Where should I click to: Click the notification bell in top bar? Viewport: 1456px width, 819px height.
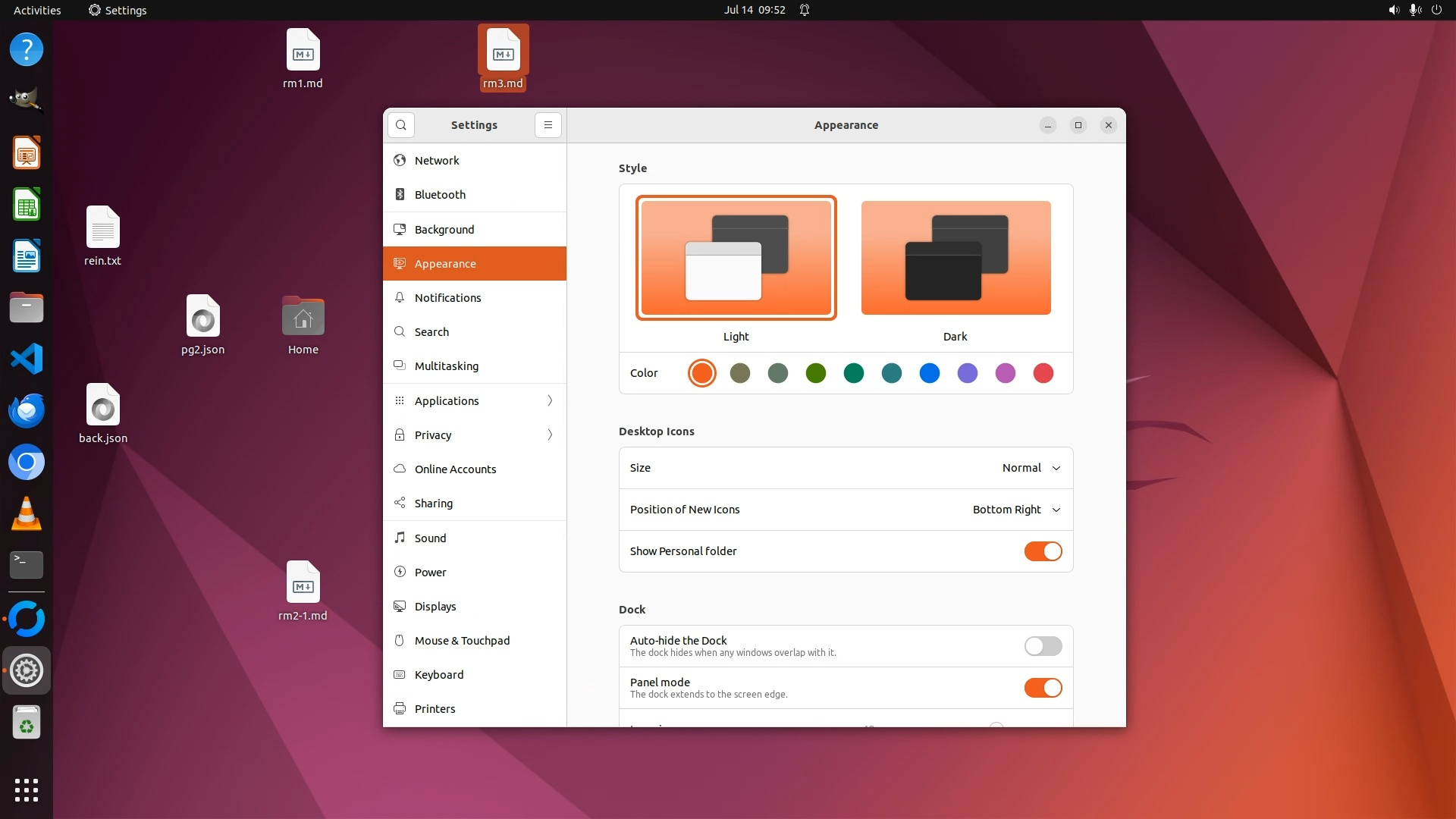[x=805, y=10]
